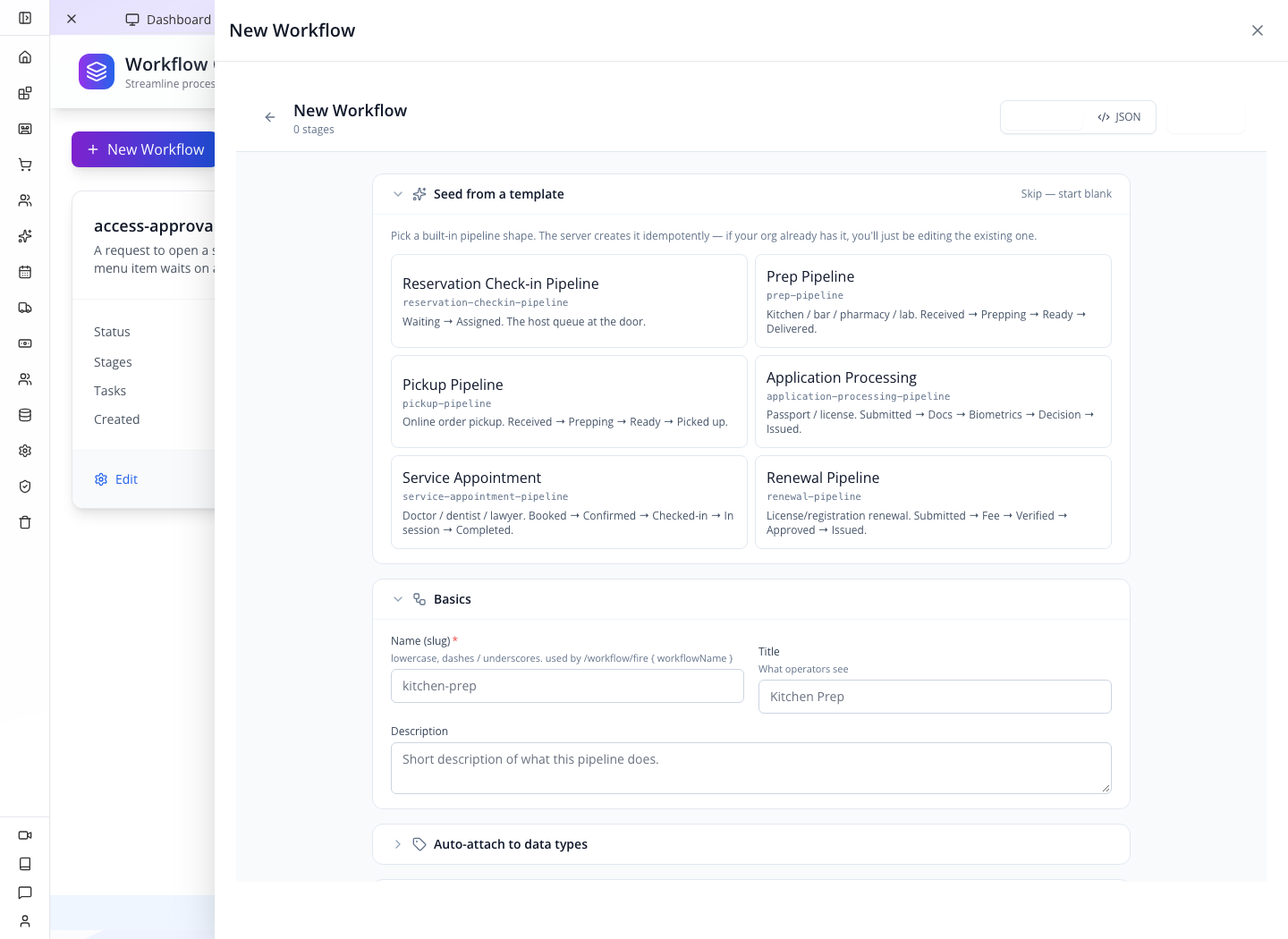The width and height of the screenshot is (1288, 939).
Task: Open the chat message icon in sidebar
Action: [x=25, y=892]
